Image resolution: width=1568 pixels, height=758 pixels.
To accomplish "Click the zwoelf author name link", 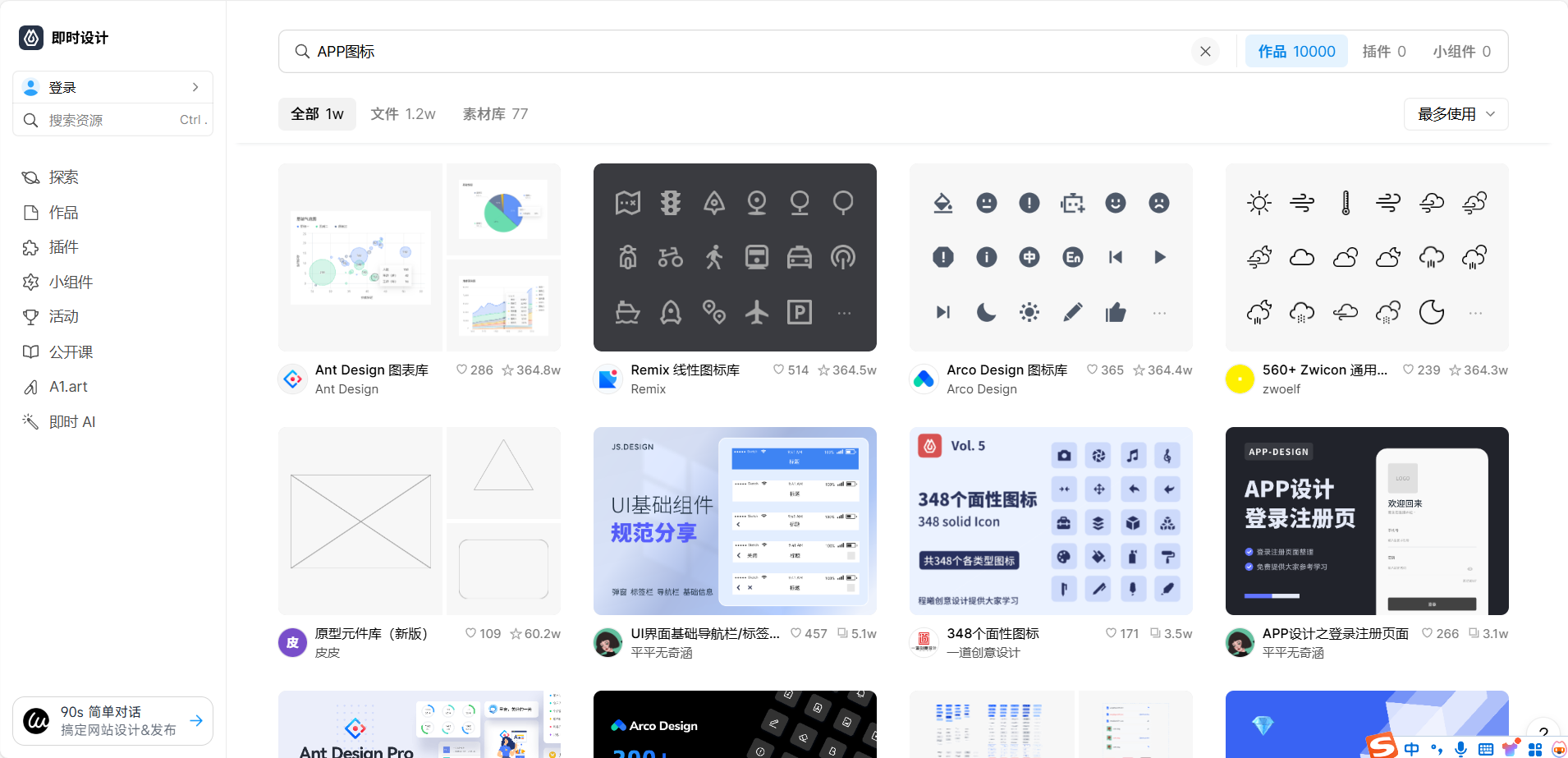I will [1281, 389].
